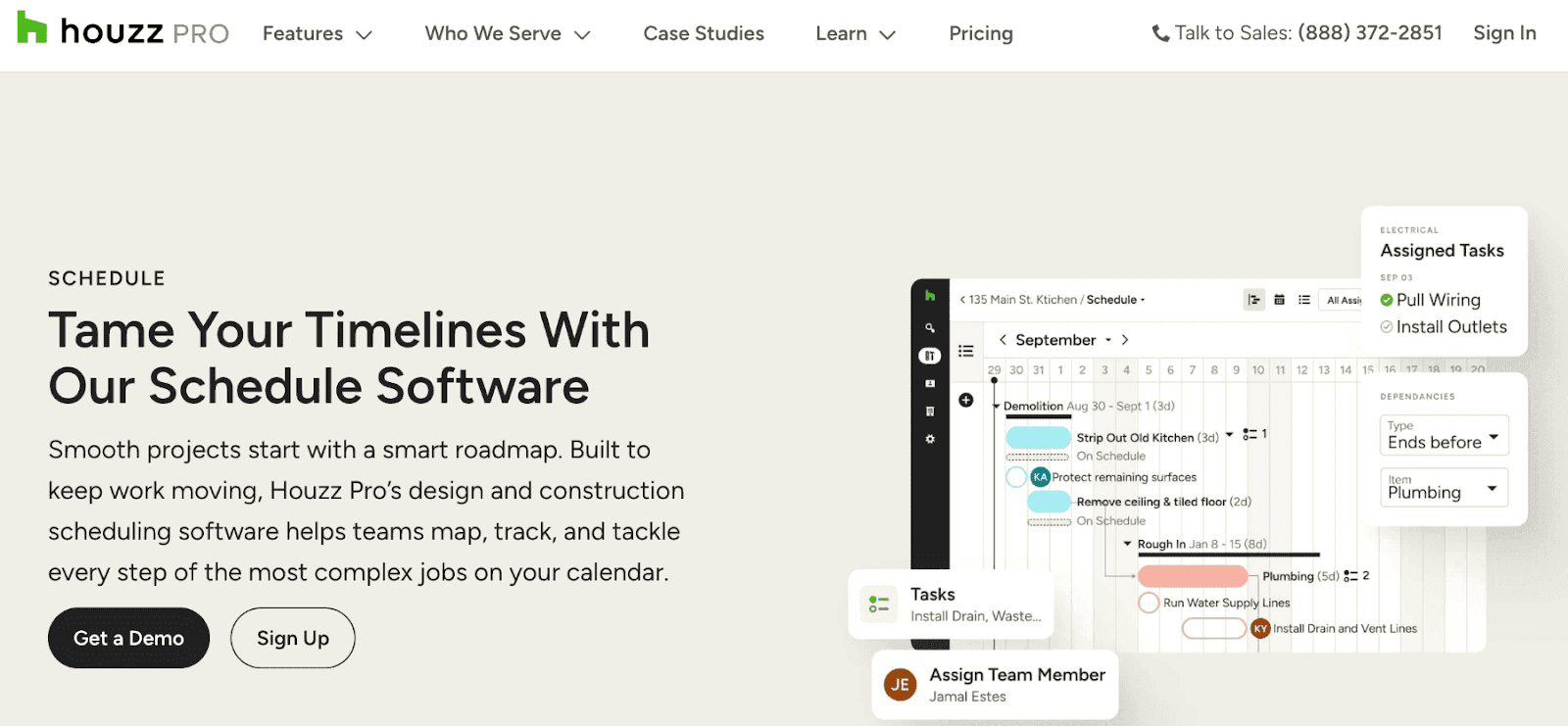
Task: Click the green Tasks card icon
Action: pyautogui.click(x=878, y=604)
